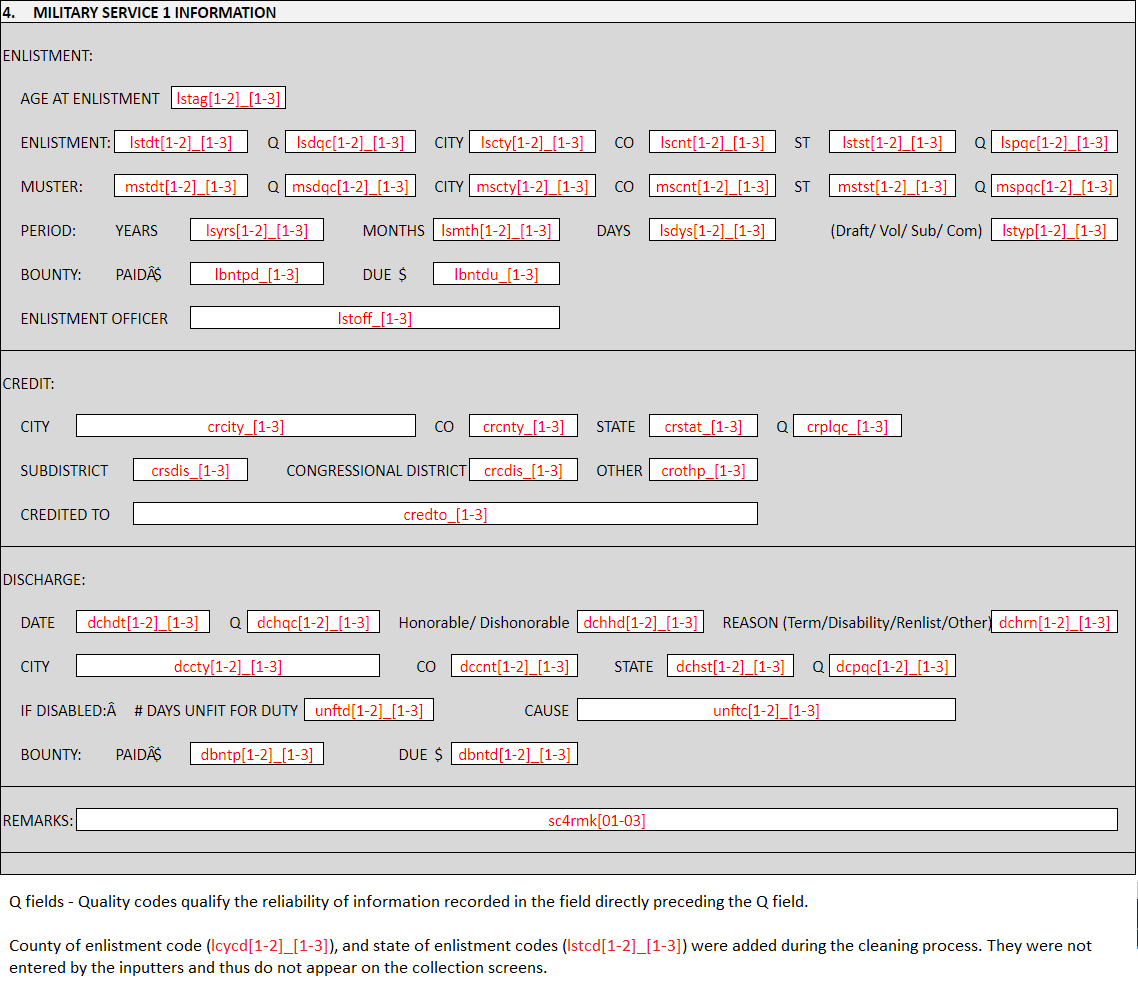The width and height of the screenshot is (1138, 1000).
Task: Click the Muster row state field mstst
Action: 892,186
